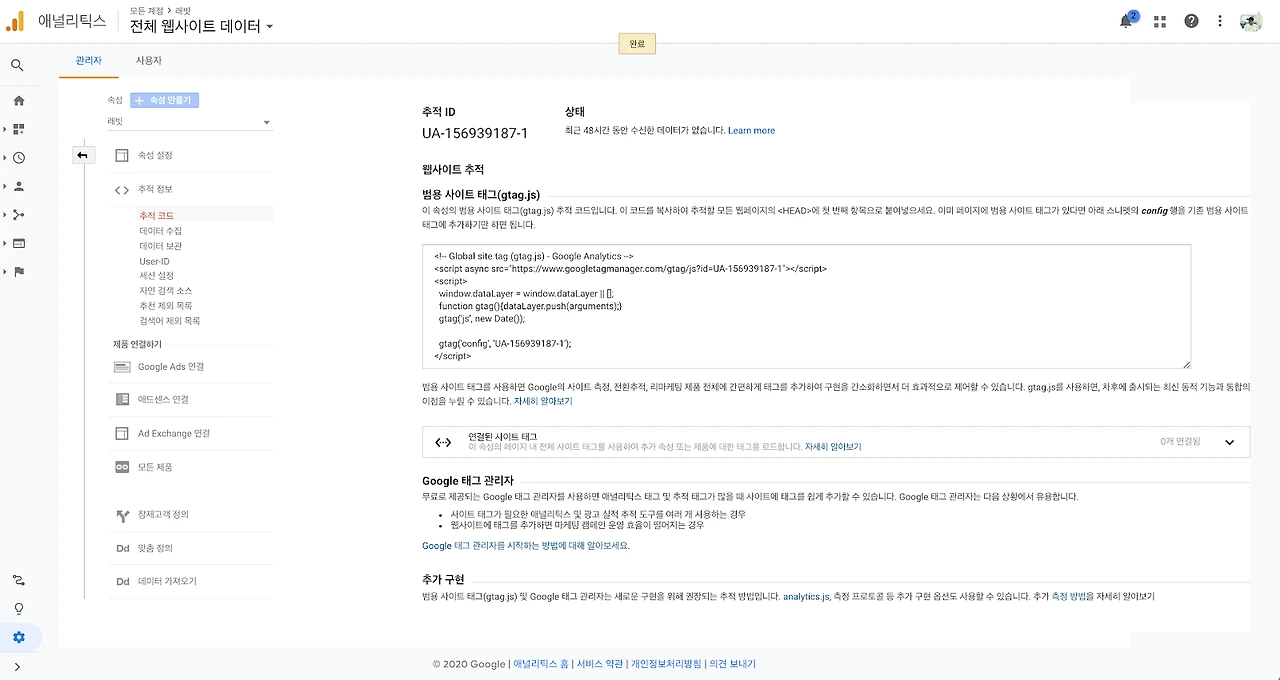Select 데이터 보관 menu item
Screen dimensions: 1280x680
[x=160, y=246]
